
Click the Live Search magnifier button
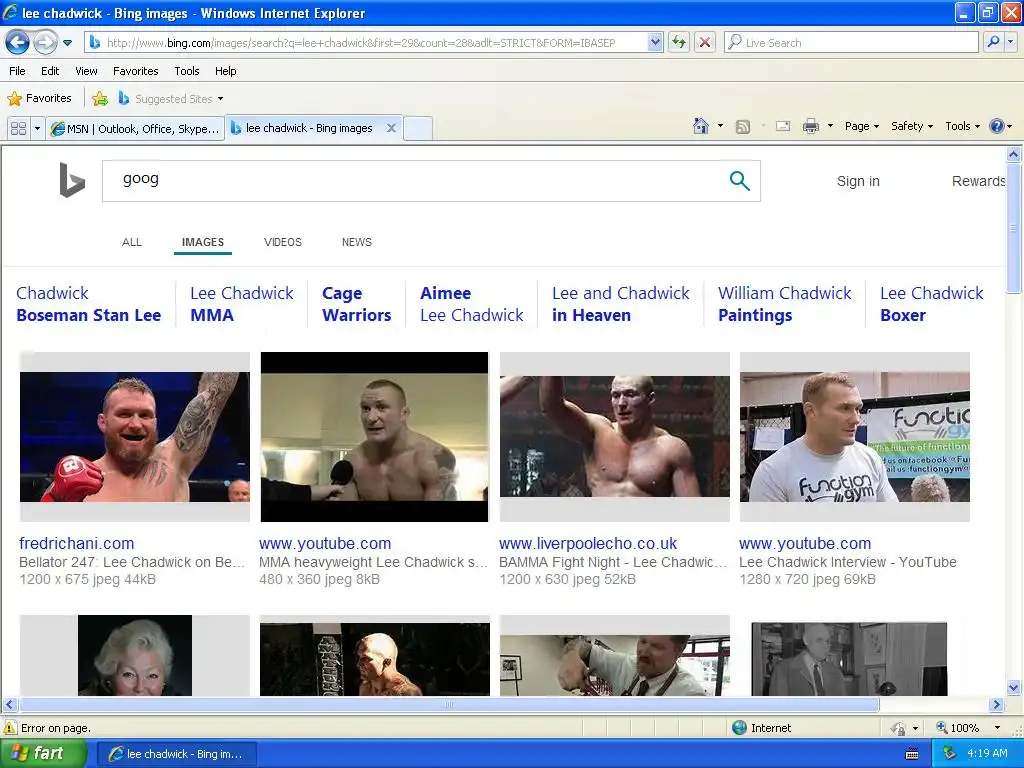pos(993,42)
